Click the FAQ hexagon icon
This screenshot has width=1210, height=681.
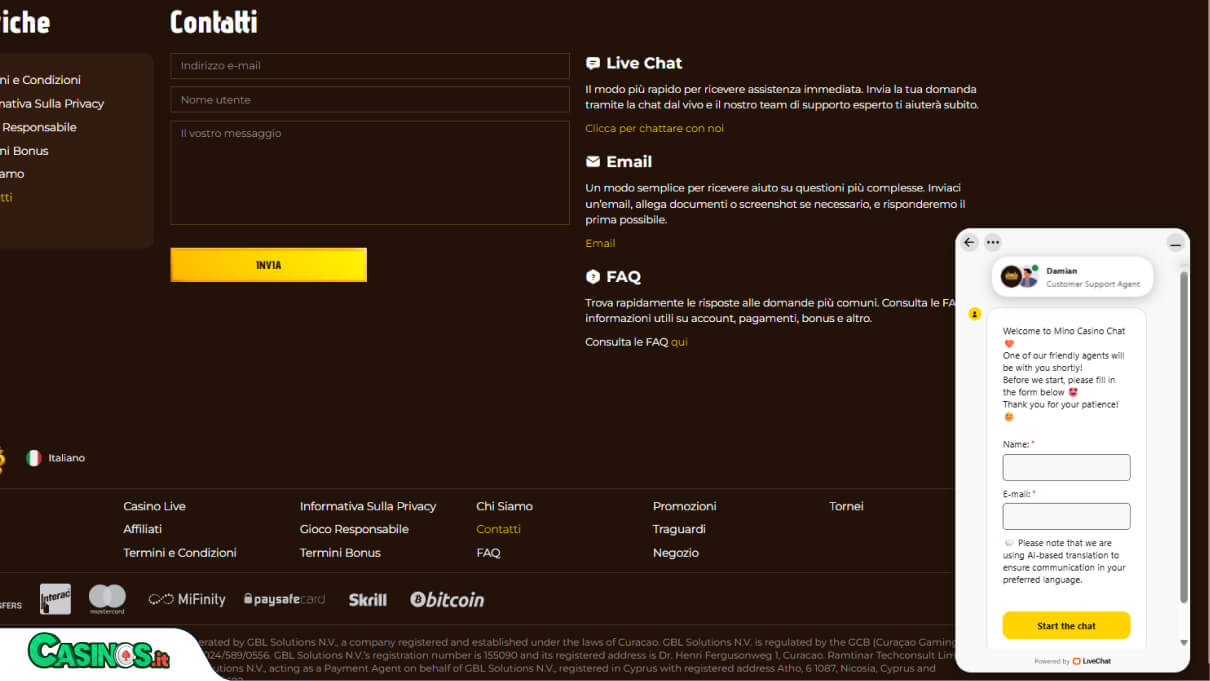coord(593,277)
